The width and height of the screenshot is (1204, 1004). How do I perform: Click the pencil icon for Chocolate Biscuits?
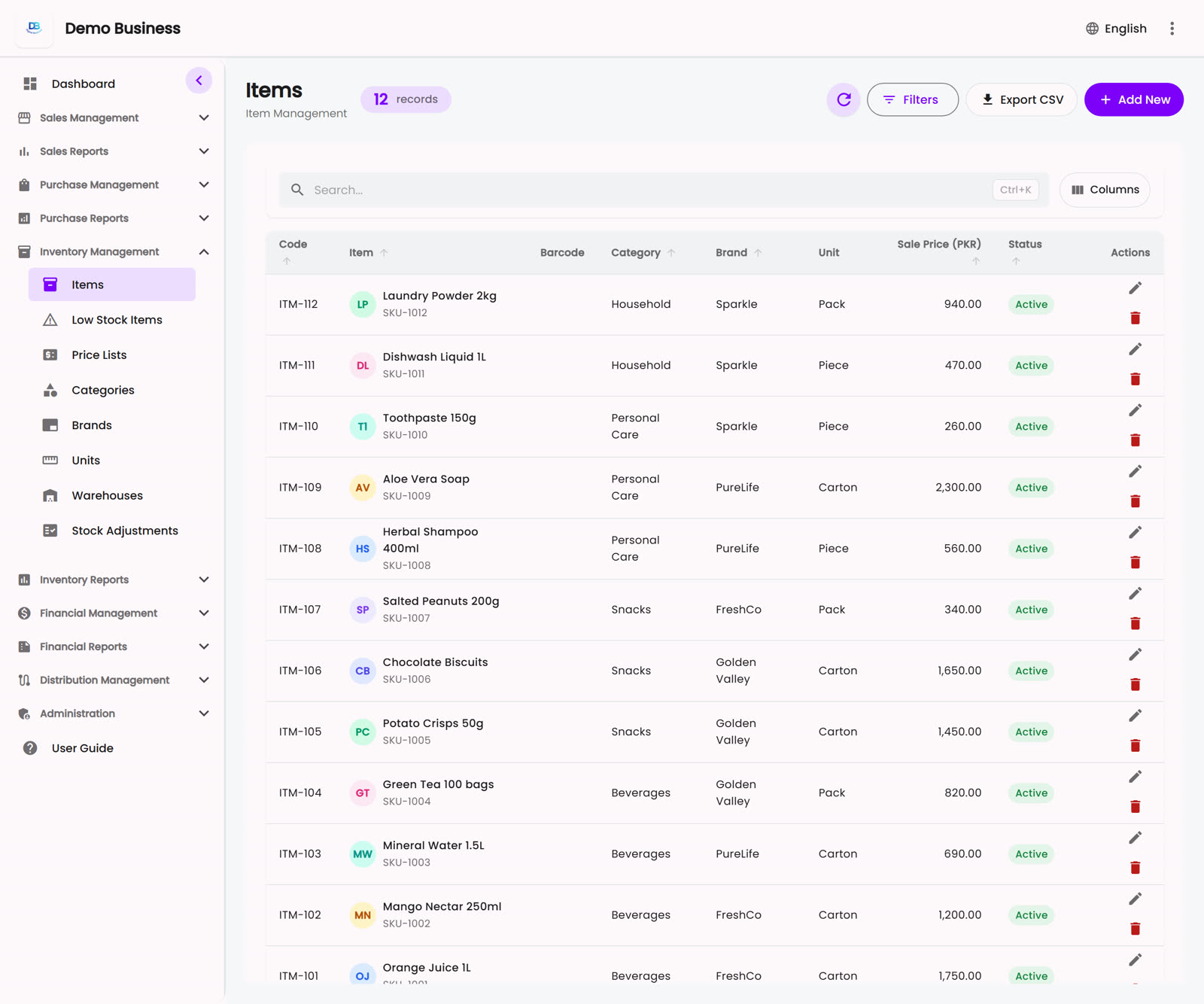click(1135, 655)
